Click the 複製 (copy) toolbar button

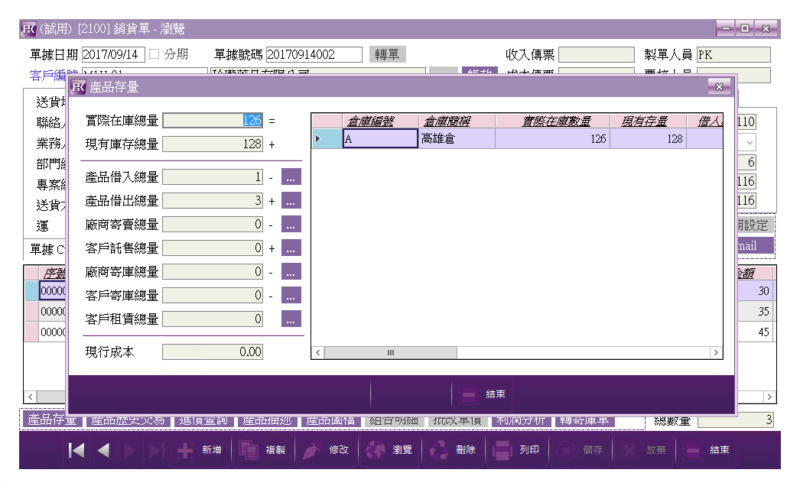pos(262,450)
